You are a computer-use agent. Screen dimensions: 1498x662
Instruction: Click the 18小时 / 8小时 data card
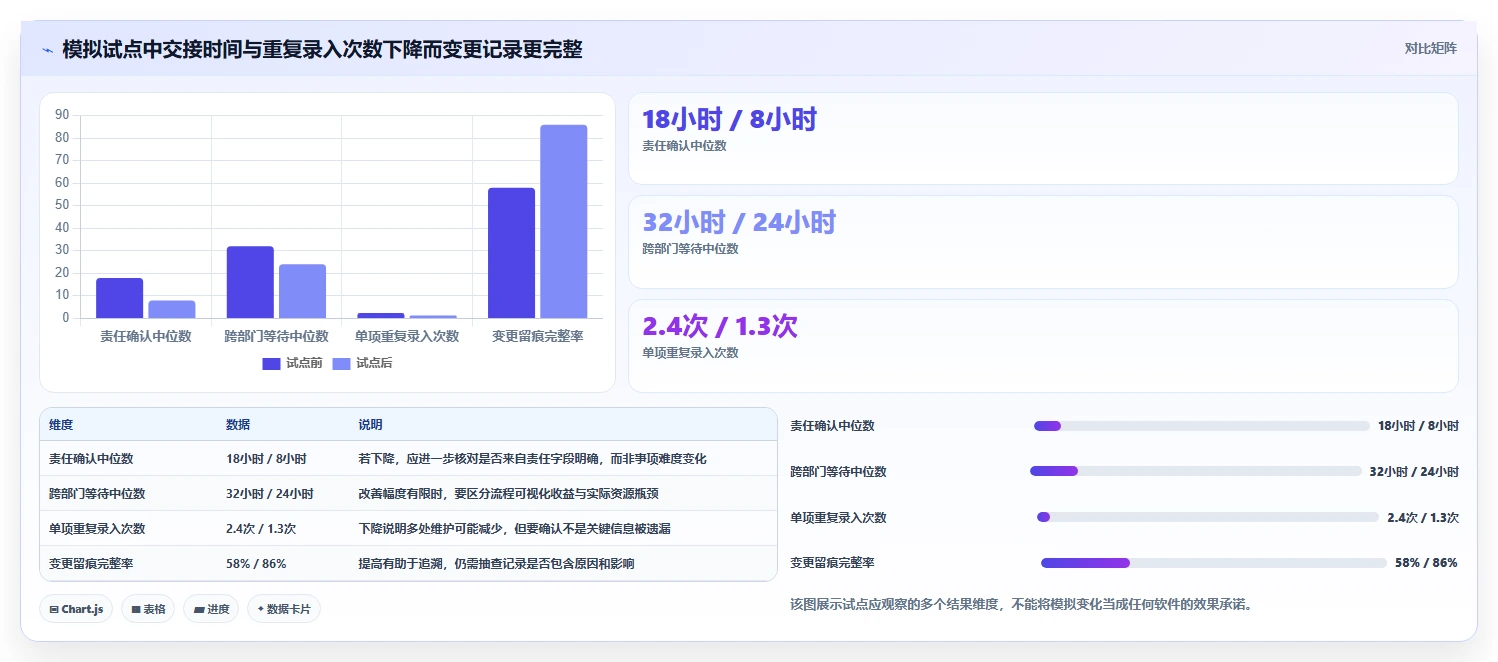tap(1043, 139)
